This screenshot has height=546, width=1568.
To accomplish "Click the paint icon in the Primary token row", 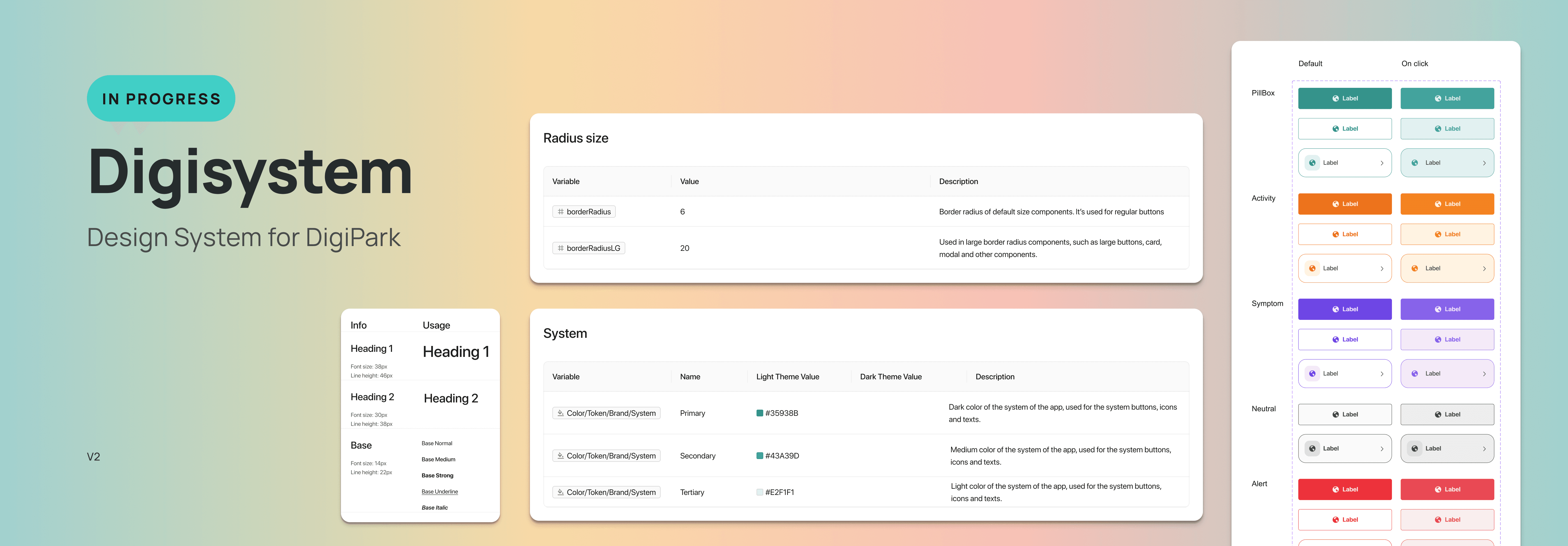I will [561, 413].
